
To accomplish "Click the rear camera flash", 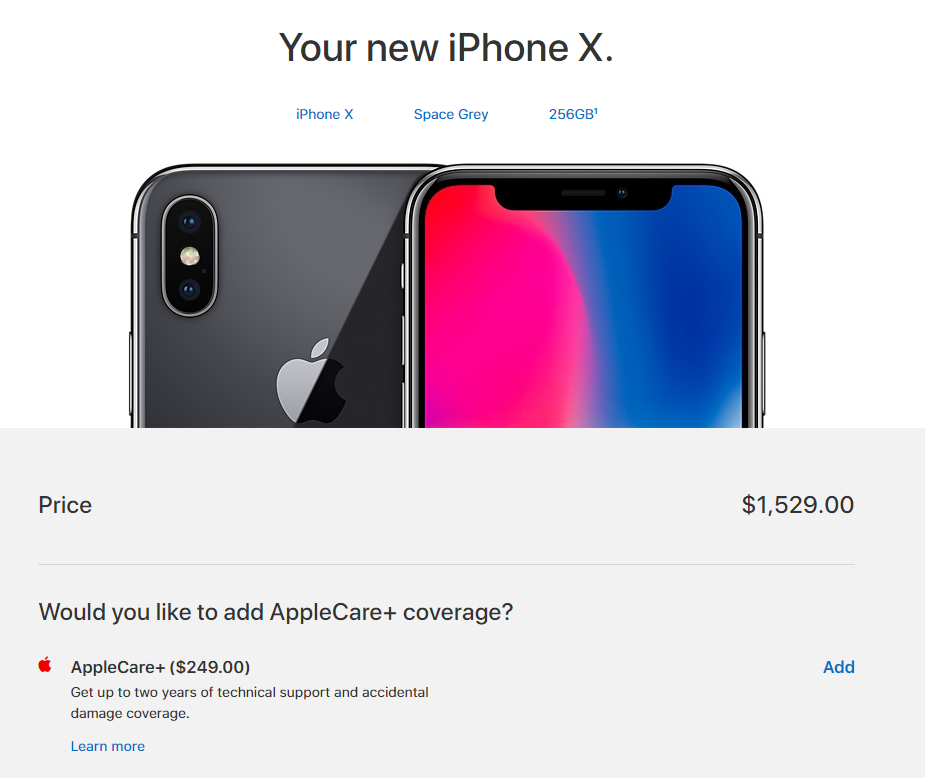I will [x=189, y=256].
